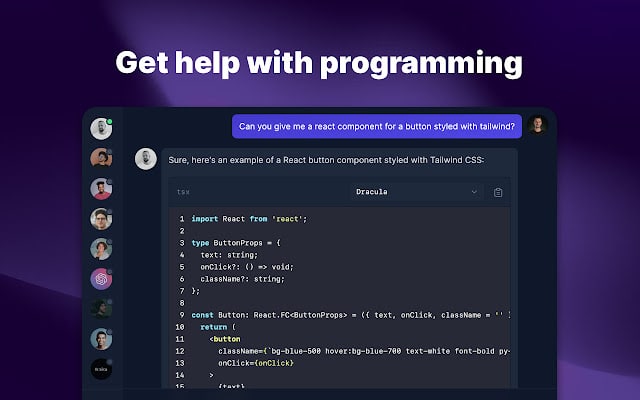Select the OpenAI logo purple avatar
This screenshot has height=400, width=640.
(x=101, y=279)
